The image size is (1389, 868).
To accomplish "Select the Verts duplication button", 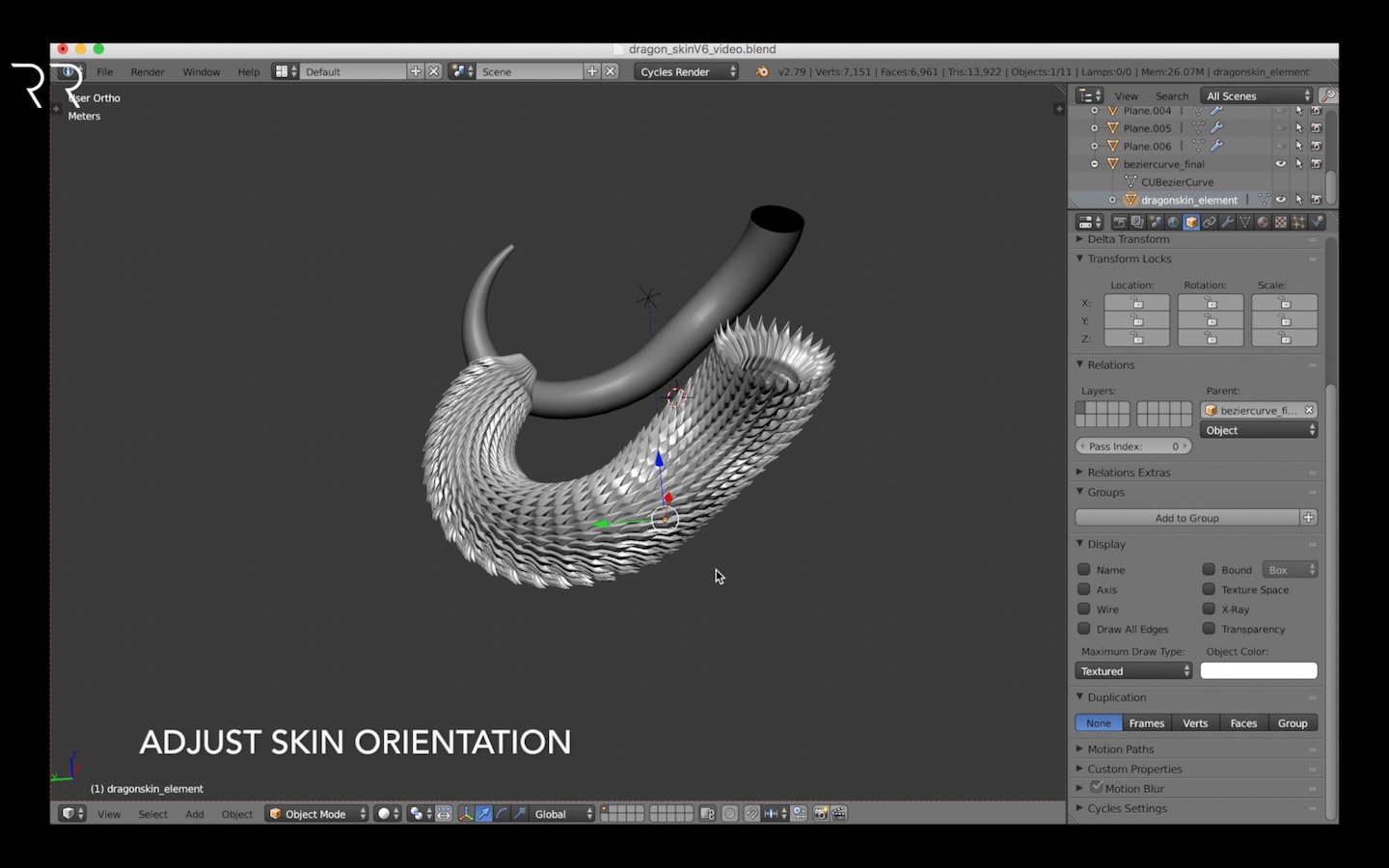I will pyautogui.click(x=1195, y=722).
